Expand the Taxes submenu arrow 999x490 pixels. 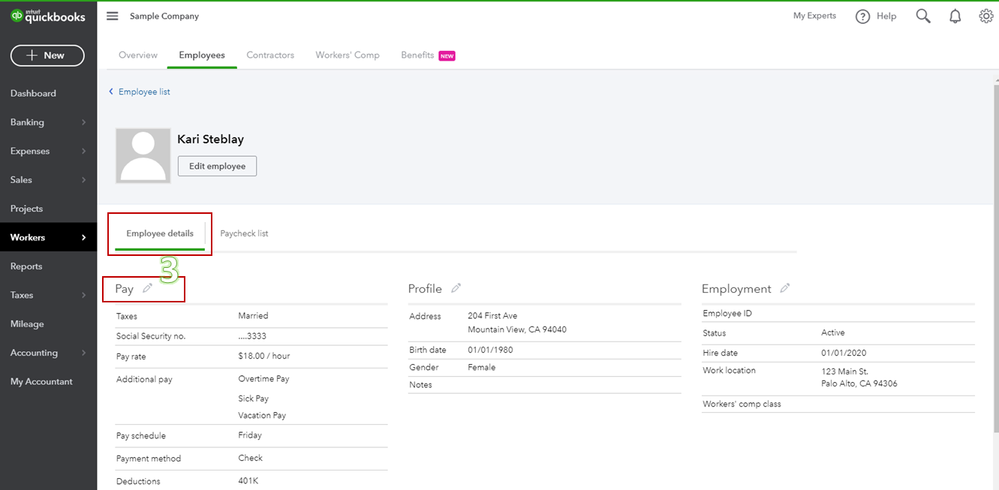point(83,295)
